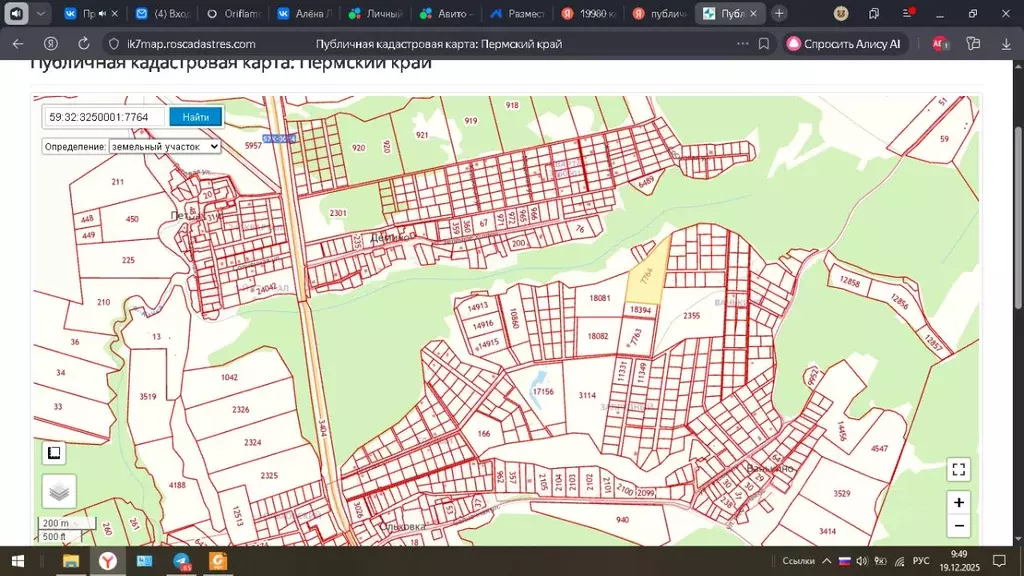Click the map zoom in plus button
1024x576 pixels.
[959, 502]
